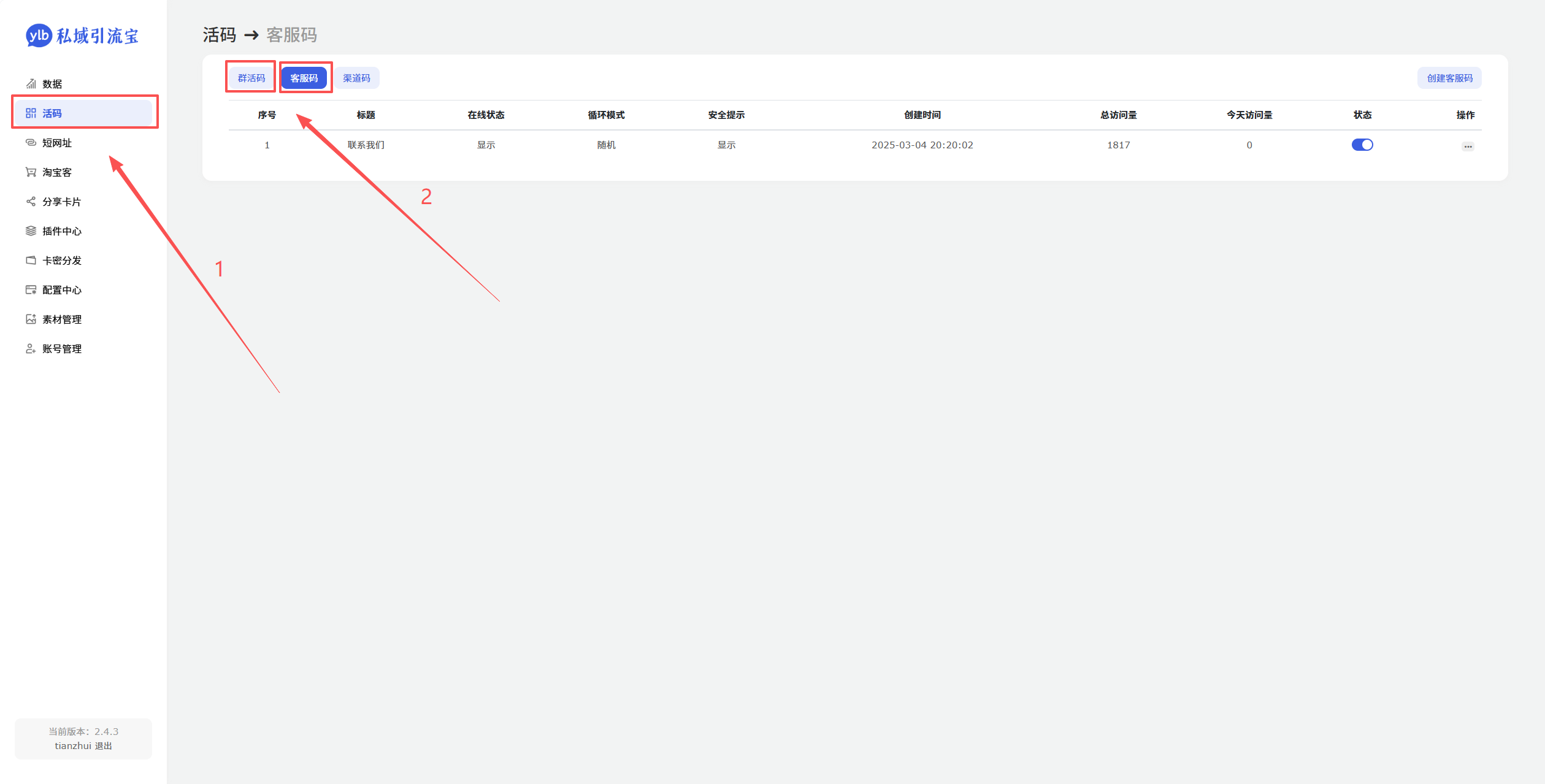1545x784 pixels.
Task: Click the 私域引流宝 logo
Action: click(x=82, y=36)
